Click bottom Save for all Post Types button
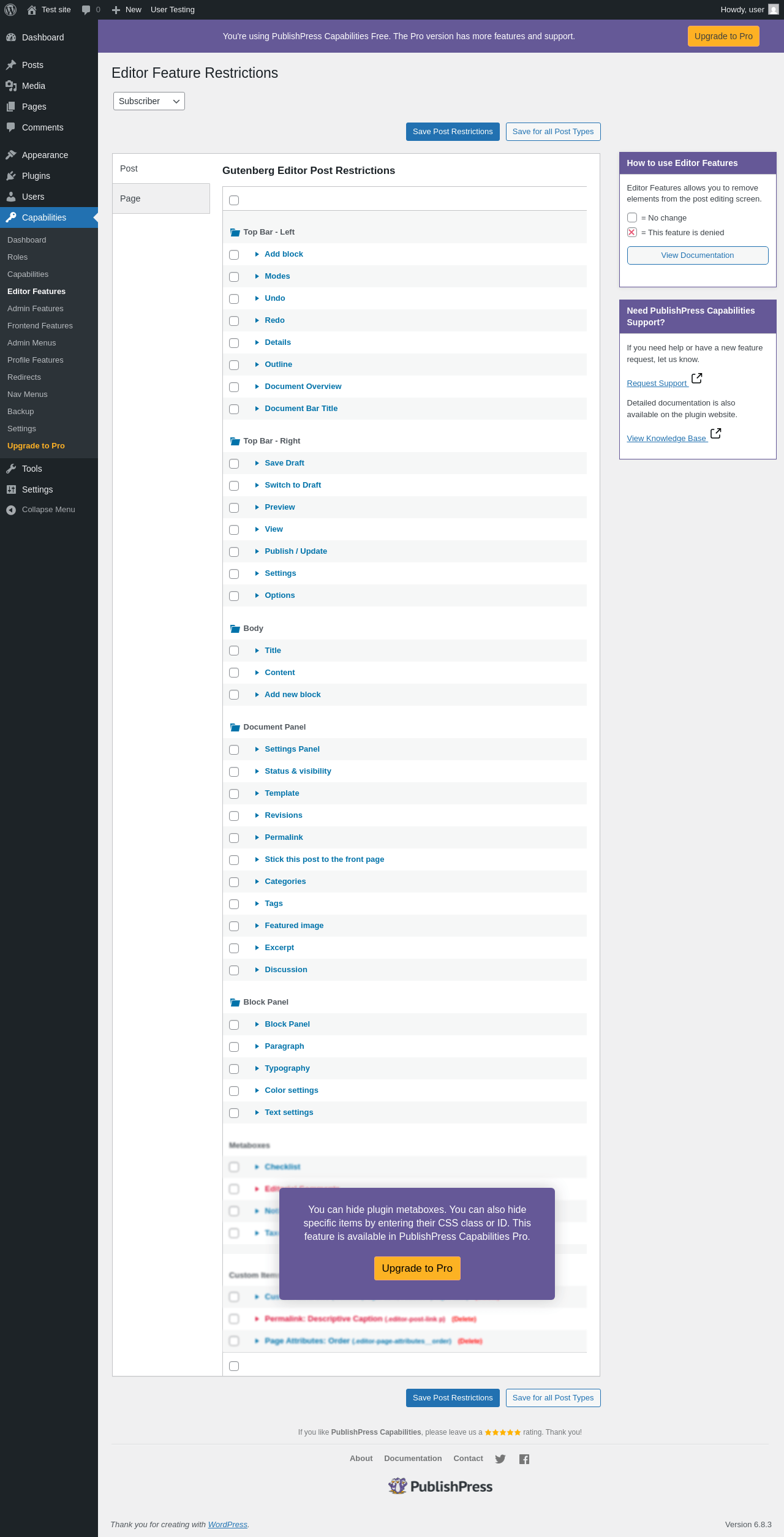The height and width of the screenshot is (1537, 784). [553, 1398]
